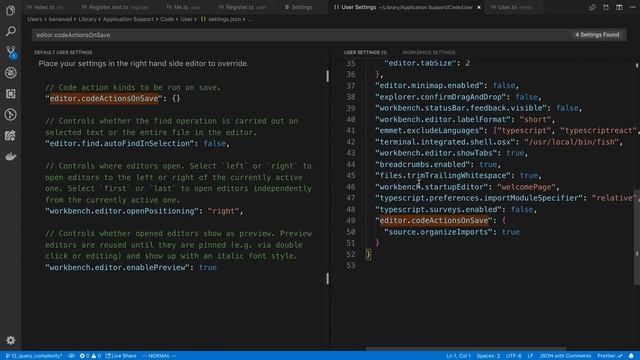The width and height of the screenshot is (640, 360).
Task: Click the errors and warnings count in status bar
Action: click(x=90, y=356)
